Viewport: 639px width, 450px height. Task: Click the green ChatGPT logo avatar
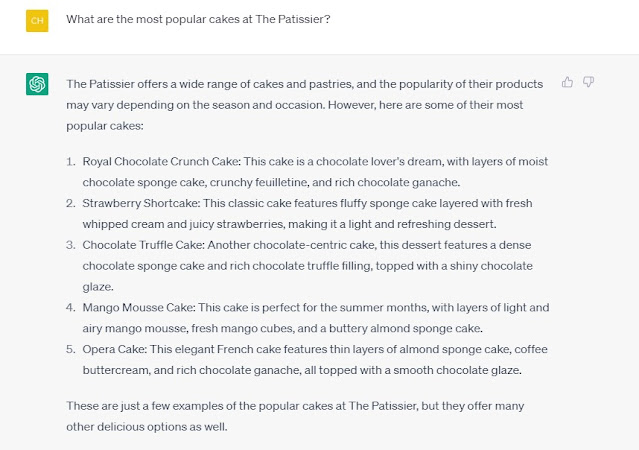[x=37, y=84]
